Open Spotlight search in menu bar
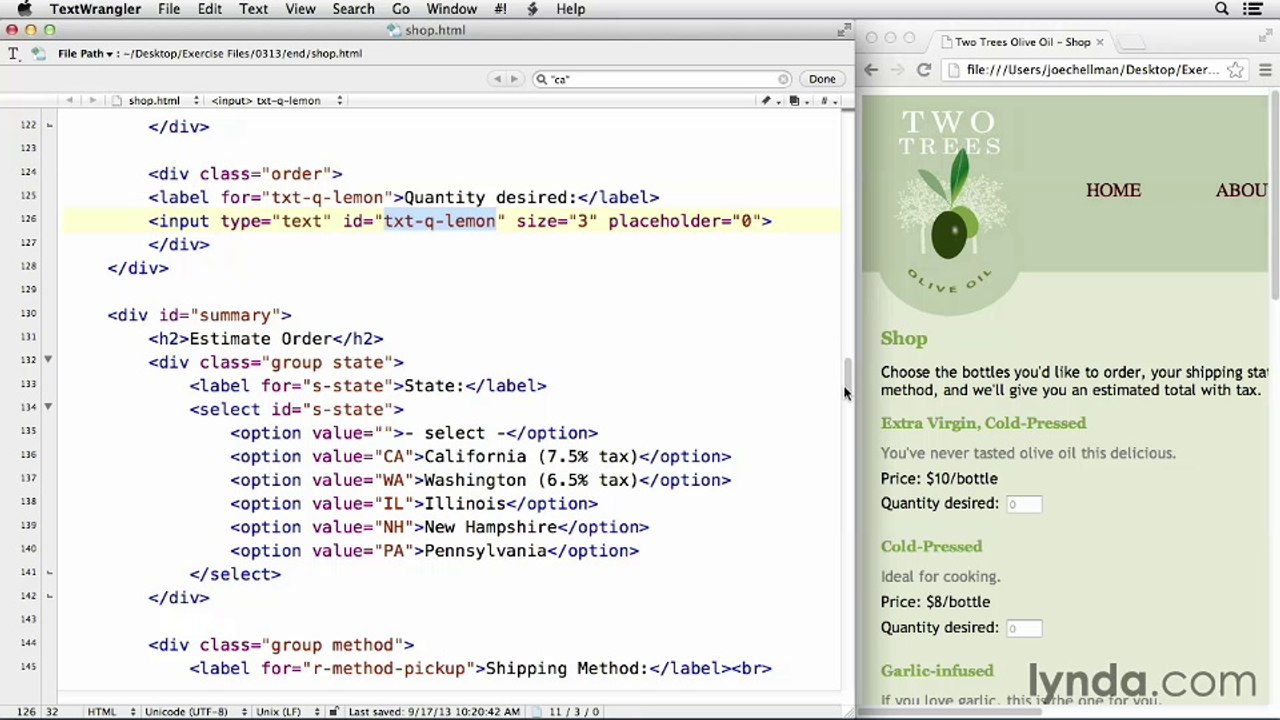This screenshot has height=720, width=1280. (x=1221, y=9)
